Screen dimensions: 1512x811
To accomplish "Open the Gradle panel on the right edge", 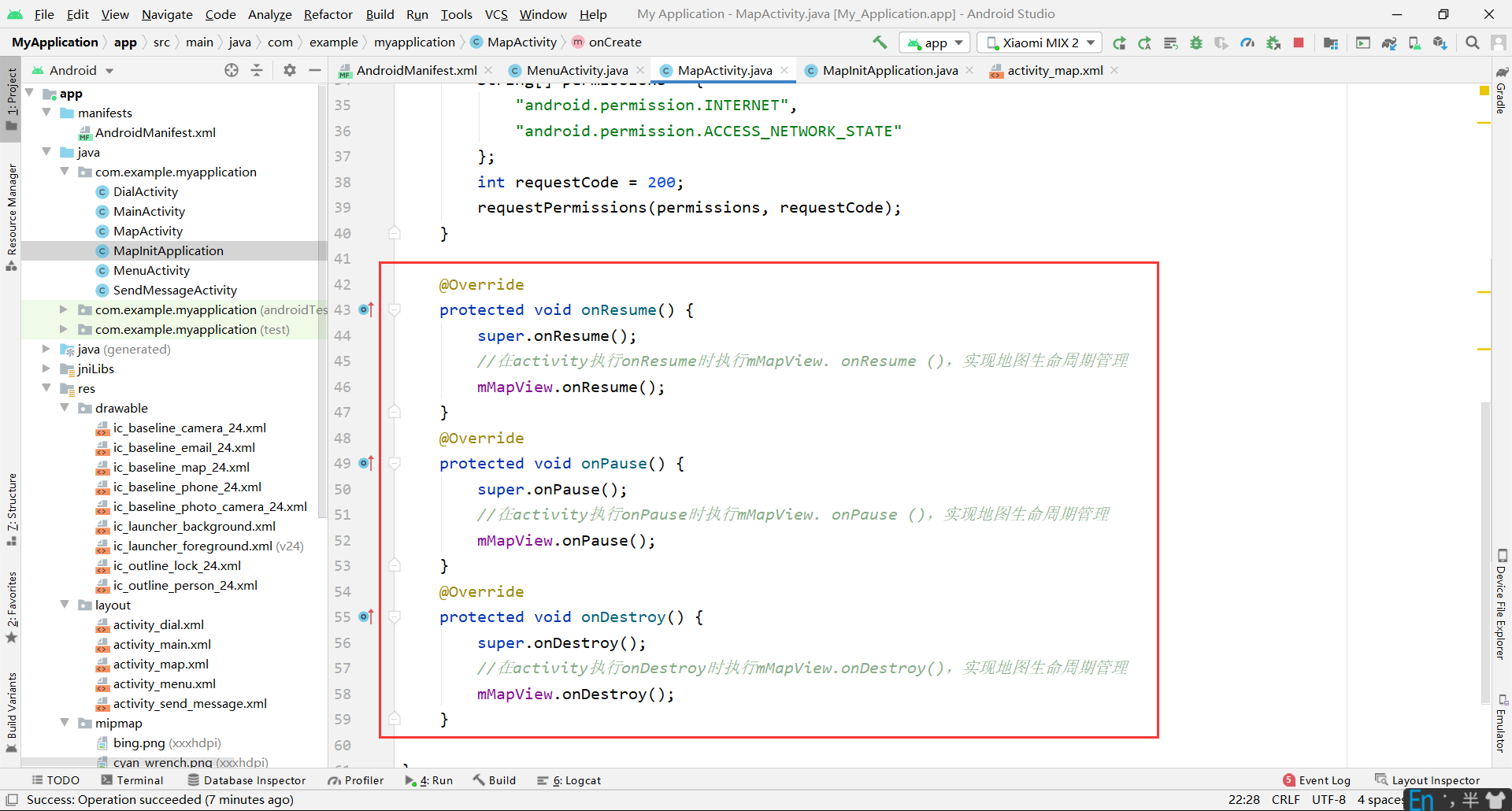I will (1503, 94).
